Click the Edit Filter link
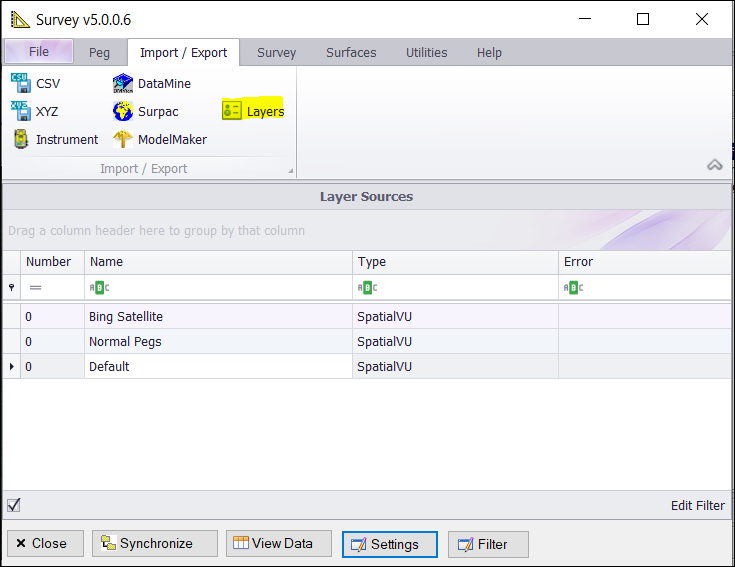The width and height of the screenshot is (735, 567). (x=697, y=506)
